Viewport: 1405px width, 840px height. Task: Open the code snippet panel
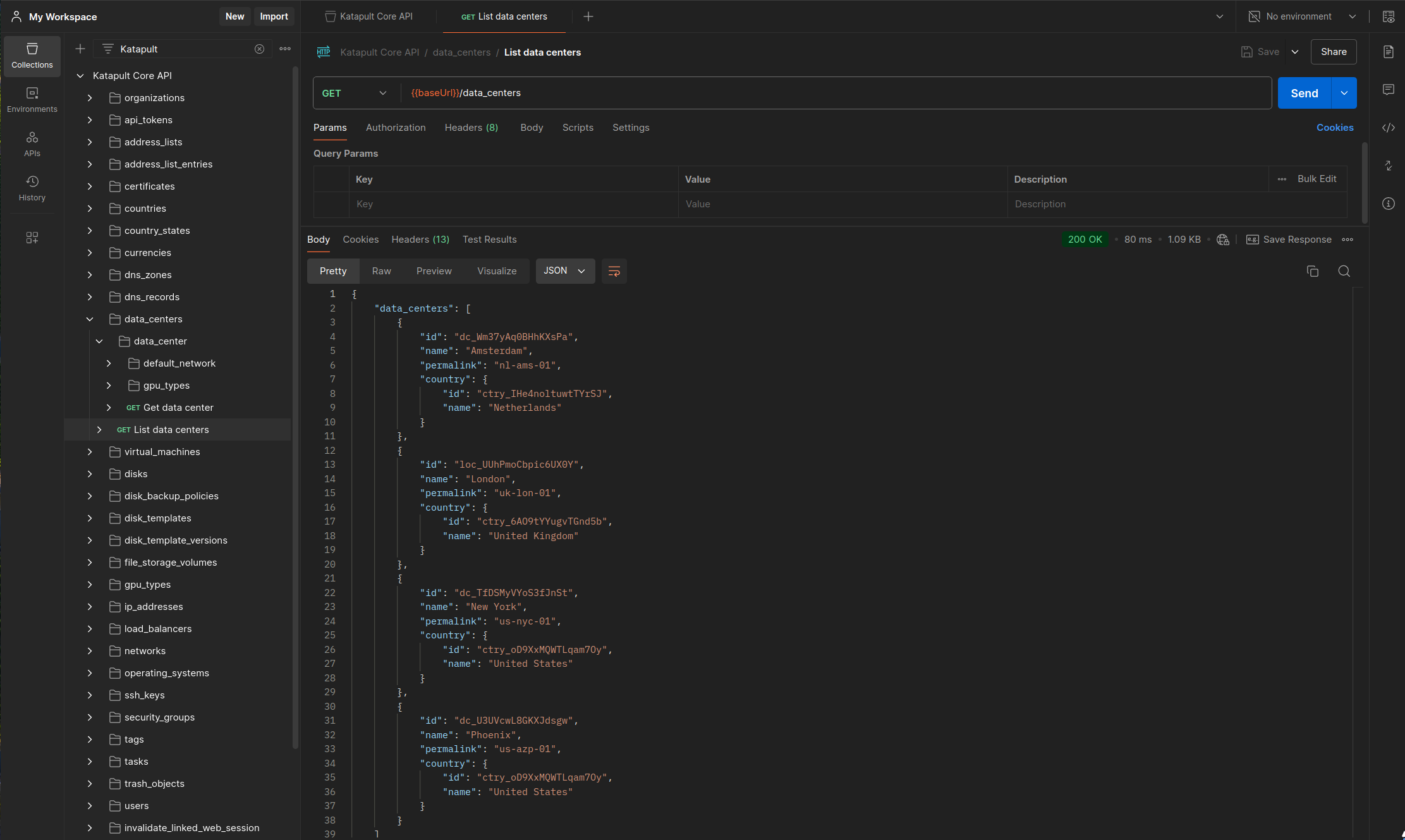coord(1389,128)
